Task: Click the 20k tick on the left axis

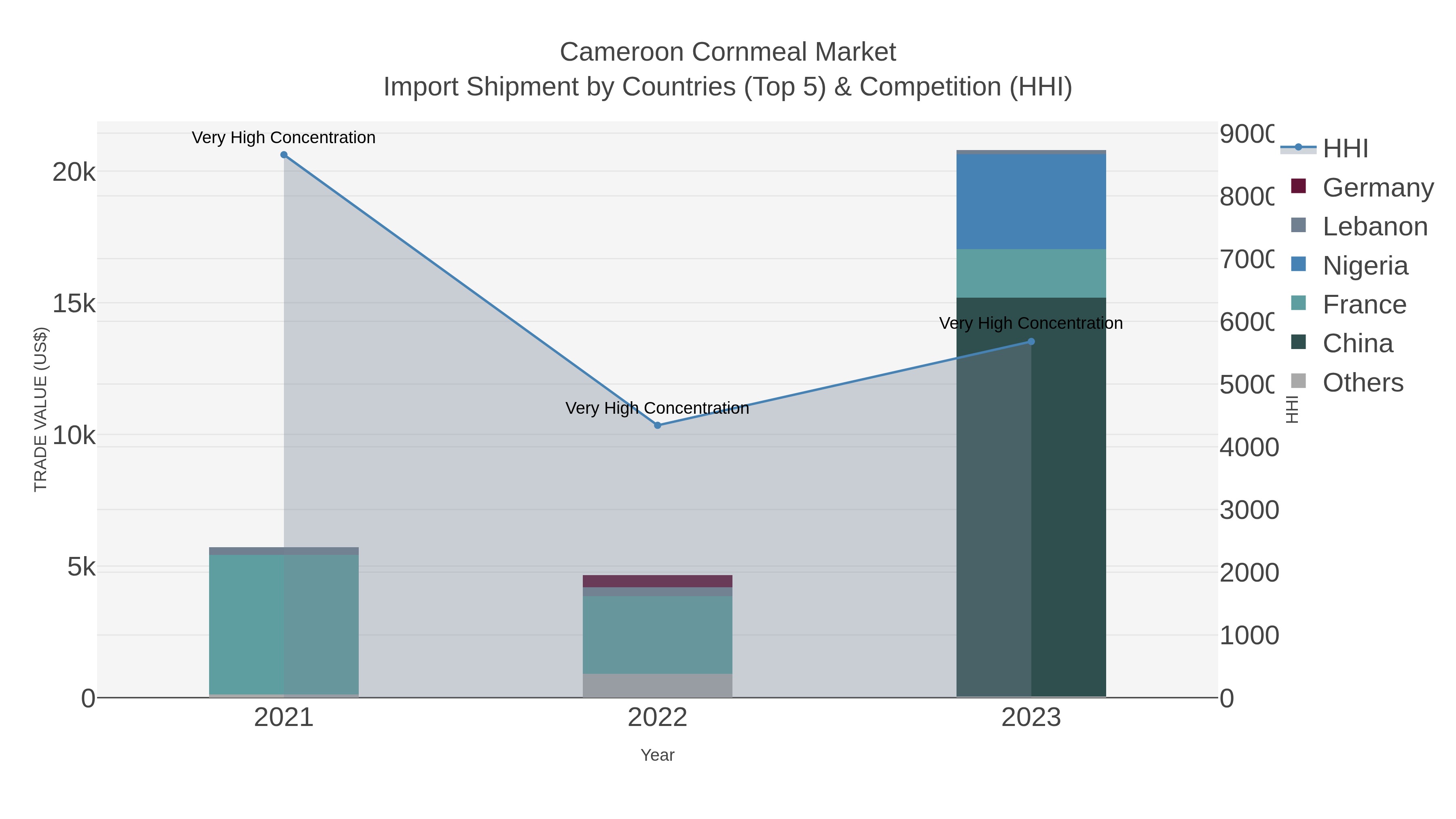Action: pyautogui.click(x=74, y=172)
